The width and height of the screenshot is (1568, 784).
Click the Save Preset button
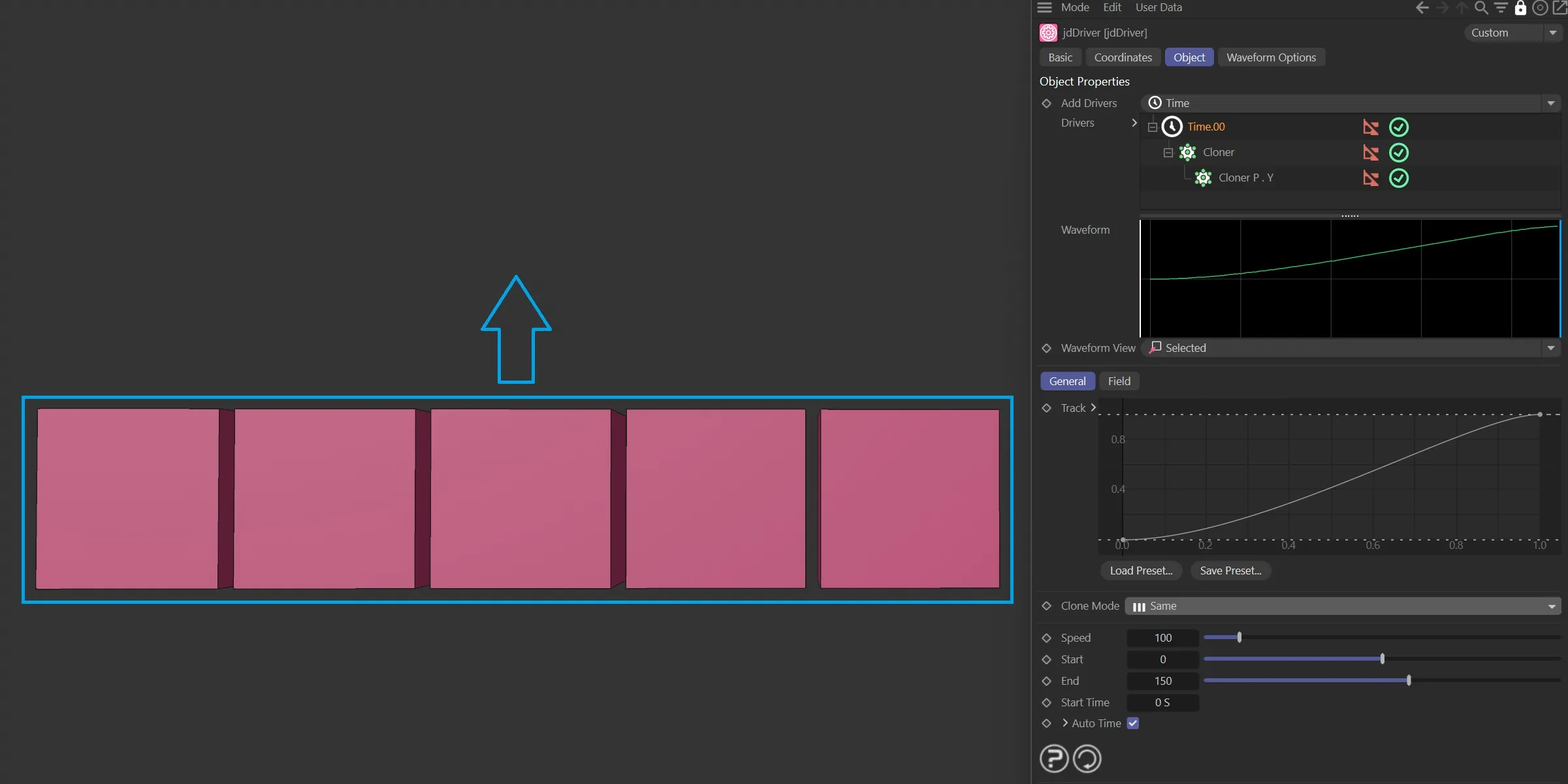coord(1230,571)
